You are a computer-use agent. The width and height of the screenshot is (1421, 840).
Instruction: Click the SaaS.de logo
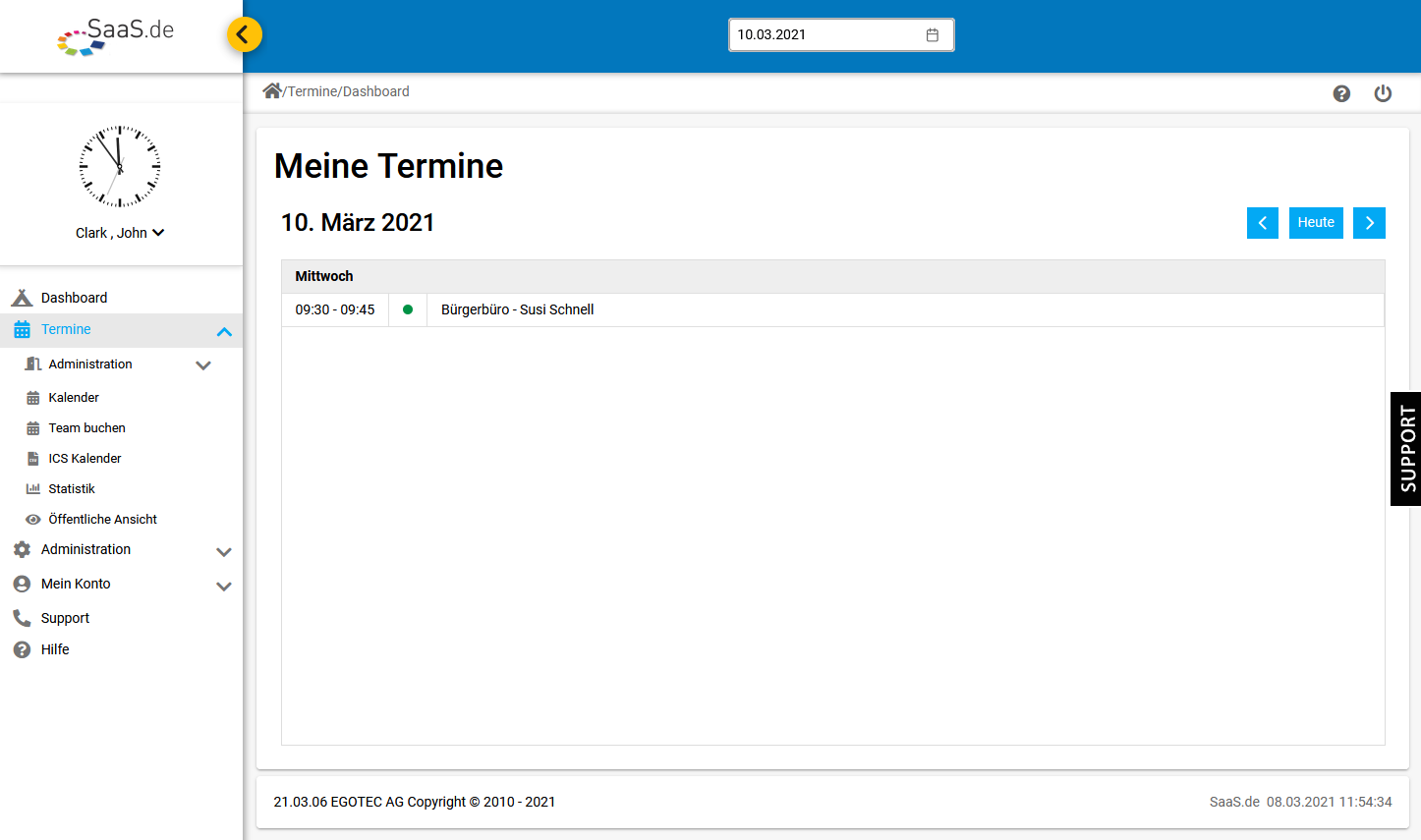[116, 35]
